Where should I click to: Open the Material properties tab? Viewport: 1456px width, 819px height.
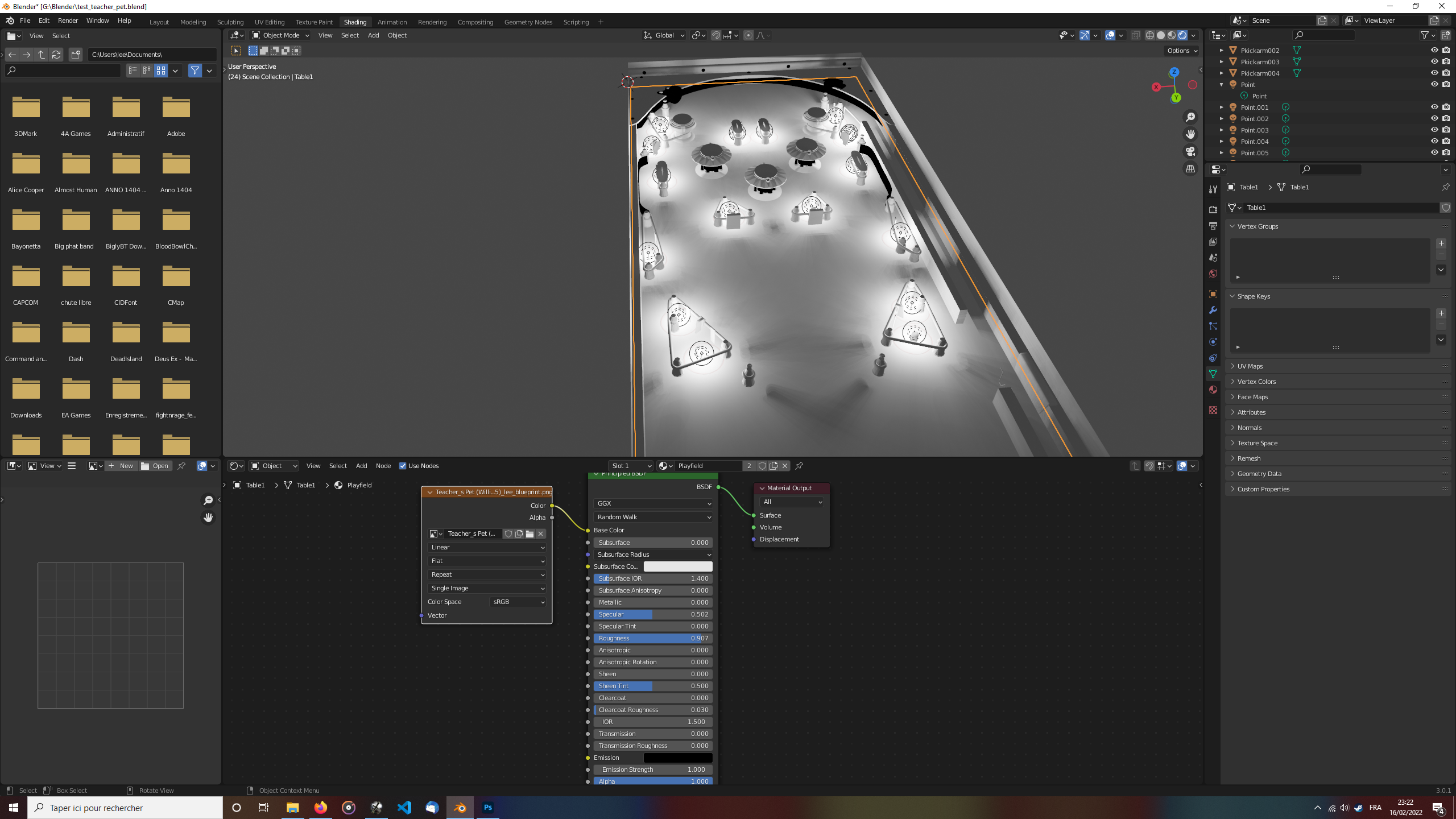[x=1213, y=390]
